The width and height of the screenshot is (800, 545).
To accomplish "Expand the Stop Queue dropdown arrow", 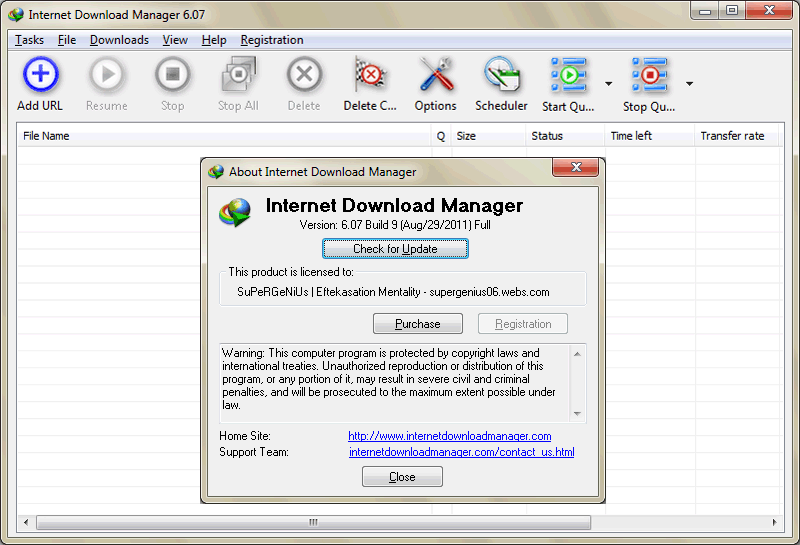I will [x=689, y=84].
